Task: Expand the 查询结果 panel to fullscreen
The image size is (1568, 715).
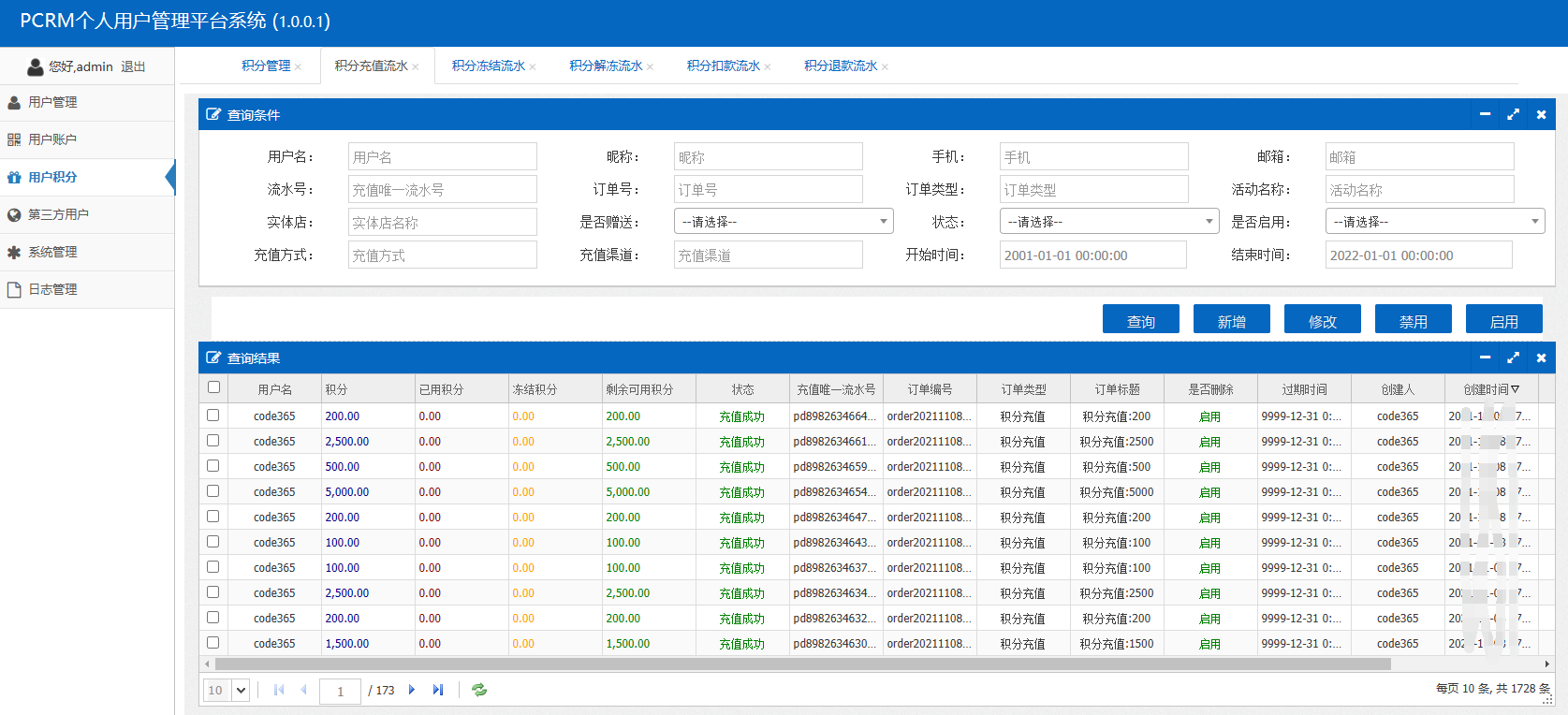Action: 1513,357
